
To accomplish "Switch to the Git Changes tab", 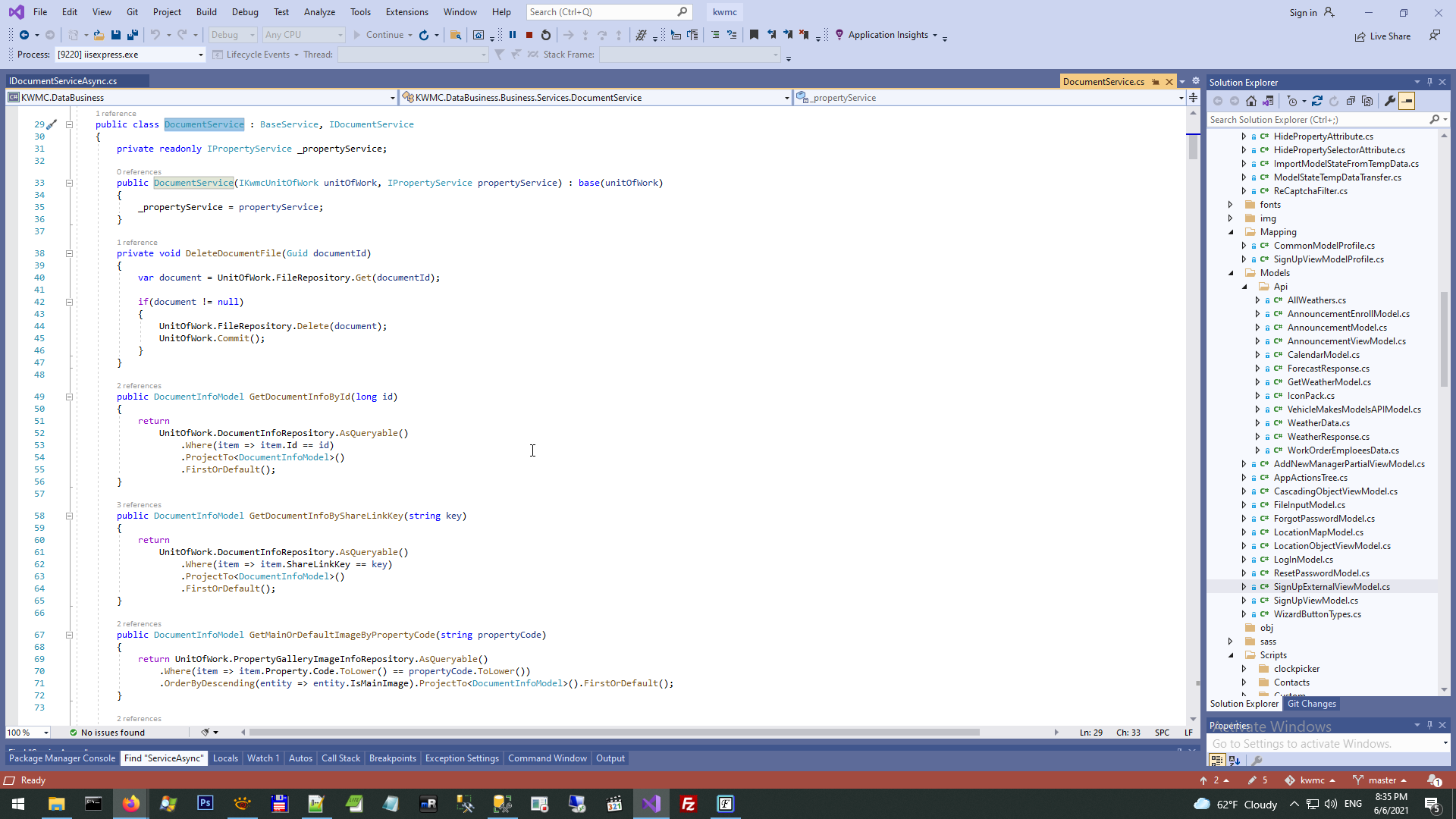I will tap(1311, 704).
